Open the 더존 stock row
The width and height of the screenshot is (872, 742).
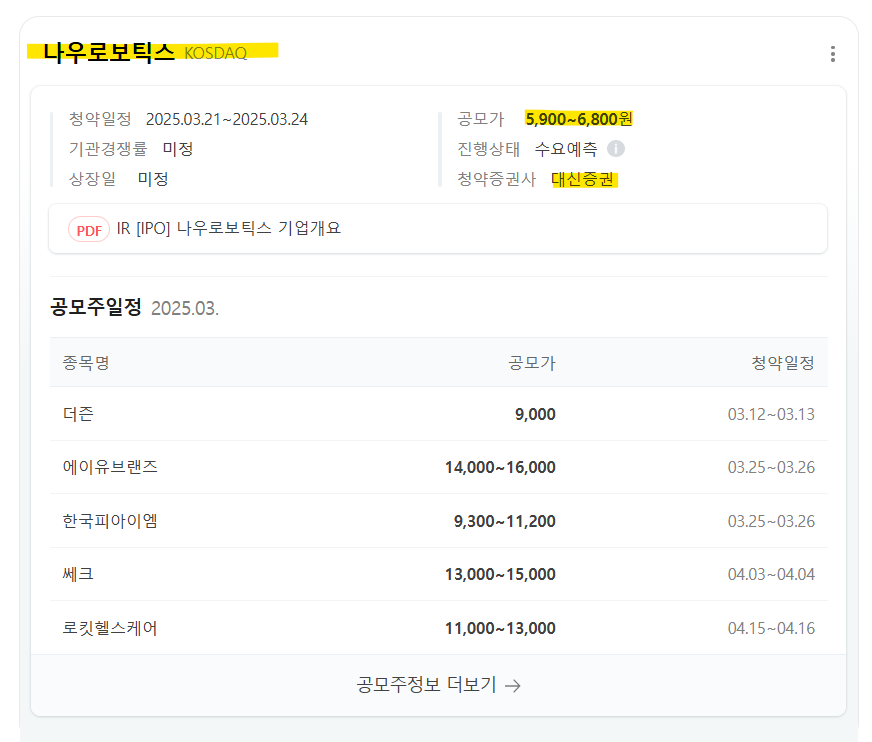(x=439, y=414)
